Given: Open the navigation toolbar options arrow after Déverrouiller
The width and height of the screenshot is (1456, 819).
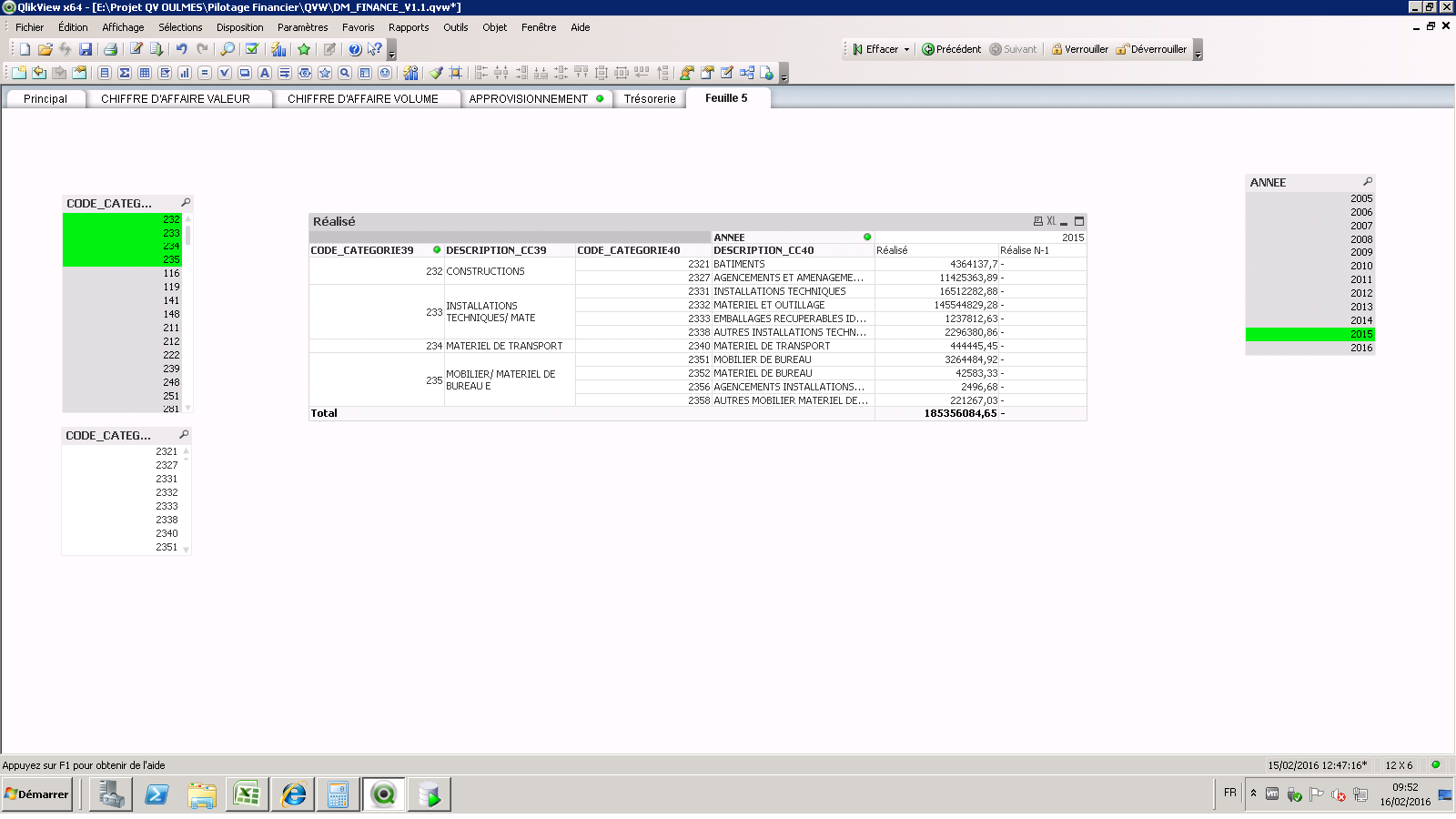Looking at the screenshot, I should pos(1198,50).
